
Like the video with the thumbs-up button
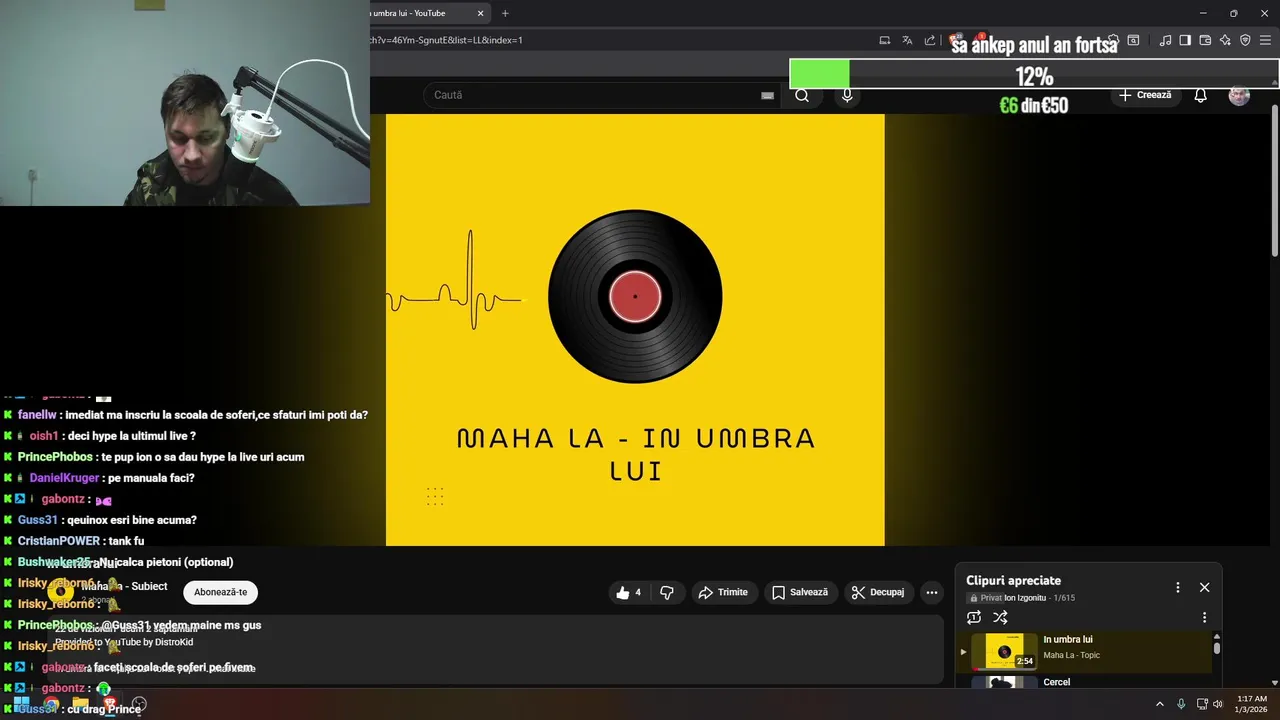tap(627, 593)
